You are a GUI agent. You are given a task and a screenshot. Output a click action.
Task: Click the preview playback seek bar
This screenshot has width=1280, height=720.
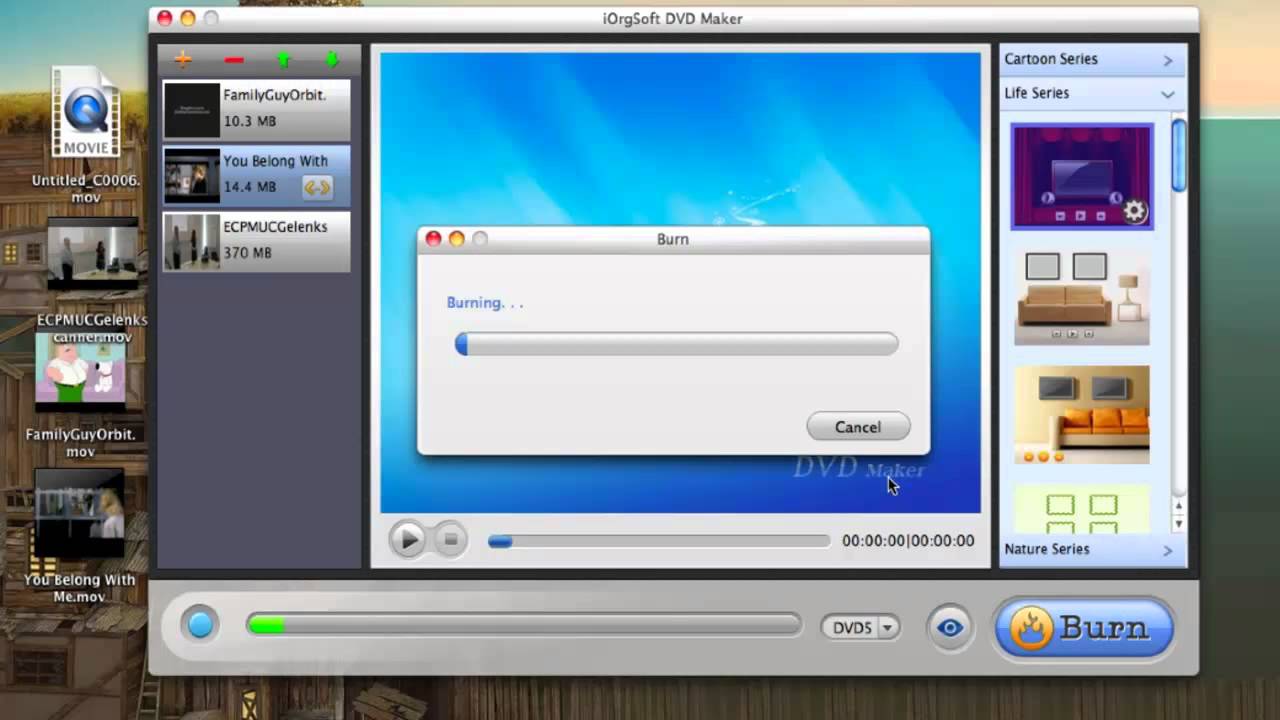[x=659, y=541]
